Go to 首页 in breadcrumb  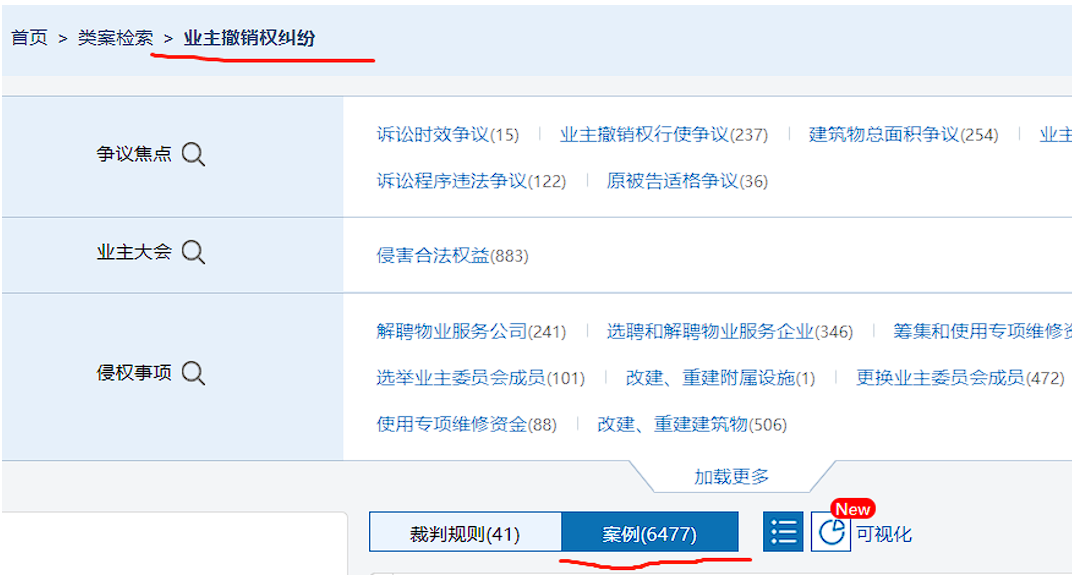(29, 38)
